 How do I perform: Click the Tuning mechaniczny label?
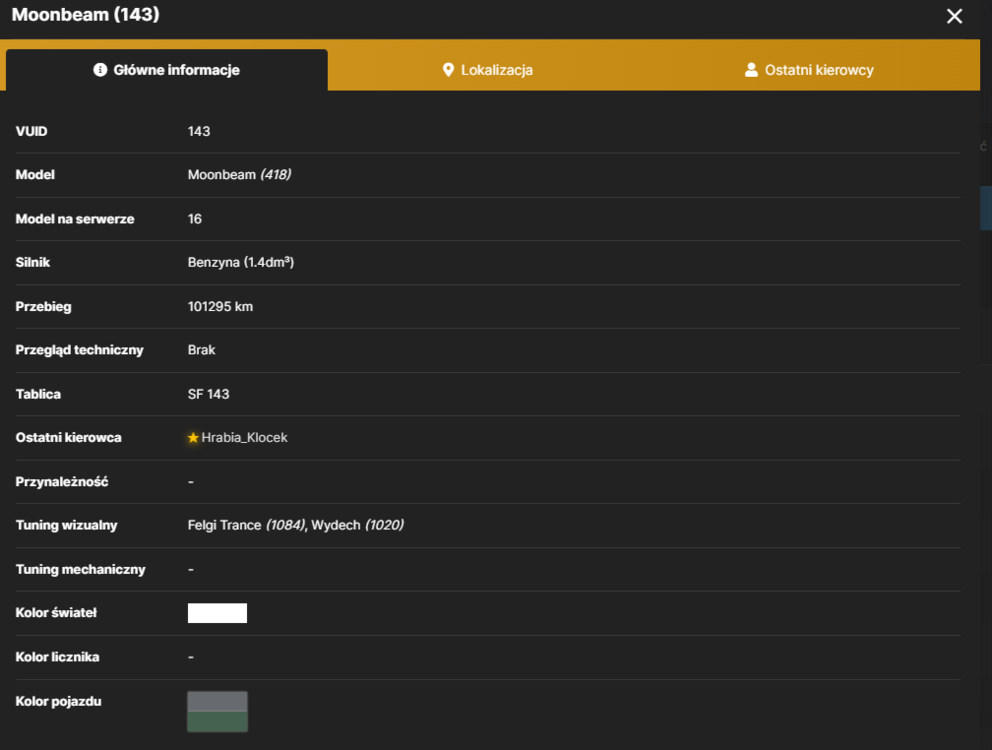(x=80, y=569)
